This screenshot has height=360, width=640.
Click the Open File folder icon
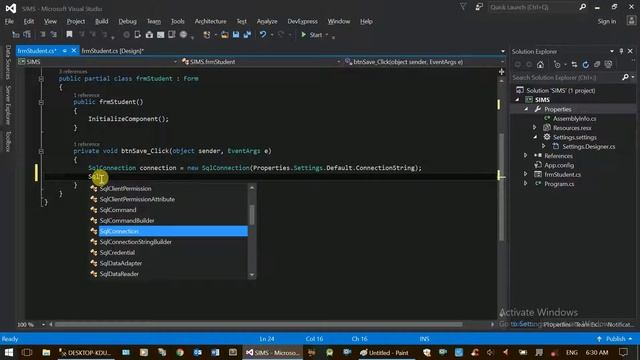click(224, 35)
